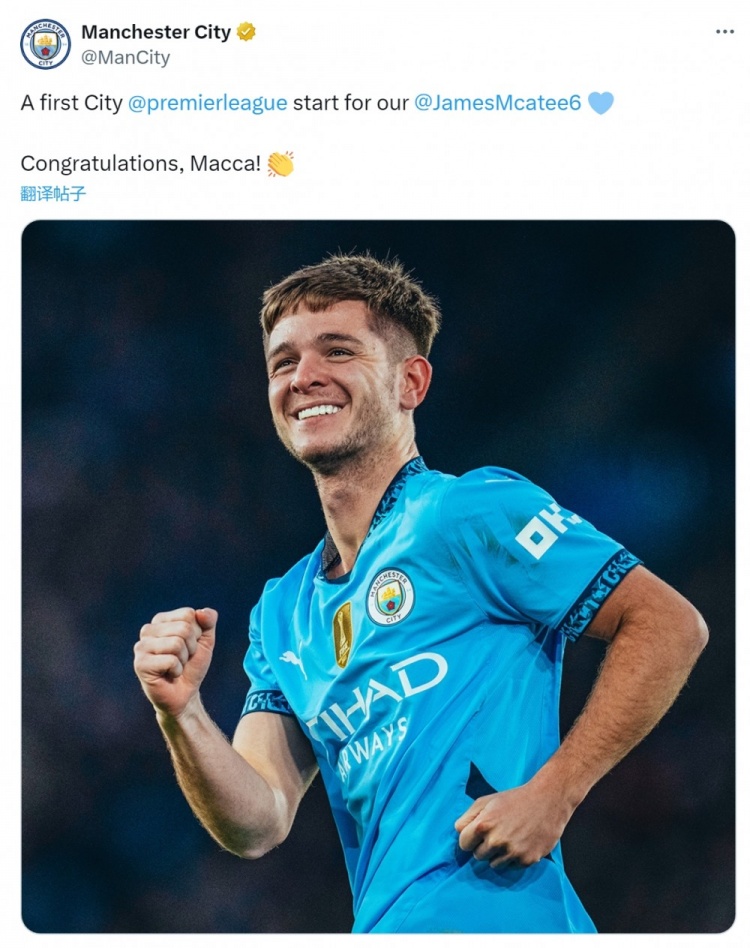Open the attached player photo

coord(378,576)
